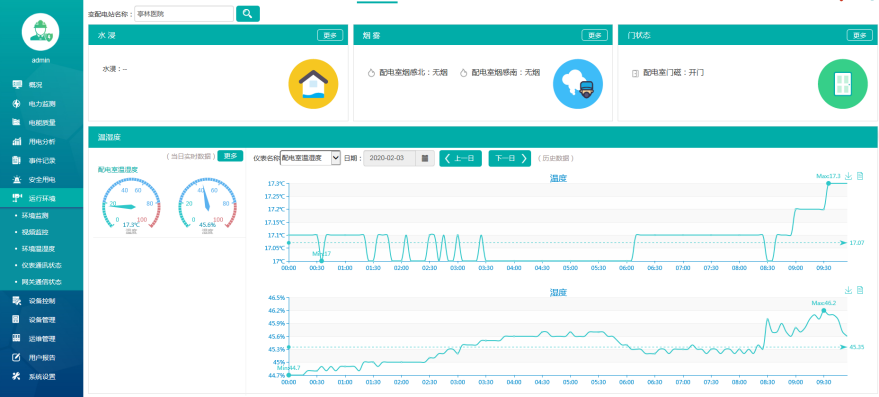The width and height of the screenshot is (879, 397).
Task: Click the 用电分析 bar-chart icon
Action: [x=17, y=141]
